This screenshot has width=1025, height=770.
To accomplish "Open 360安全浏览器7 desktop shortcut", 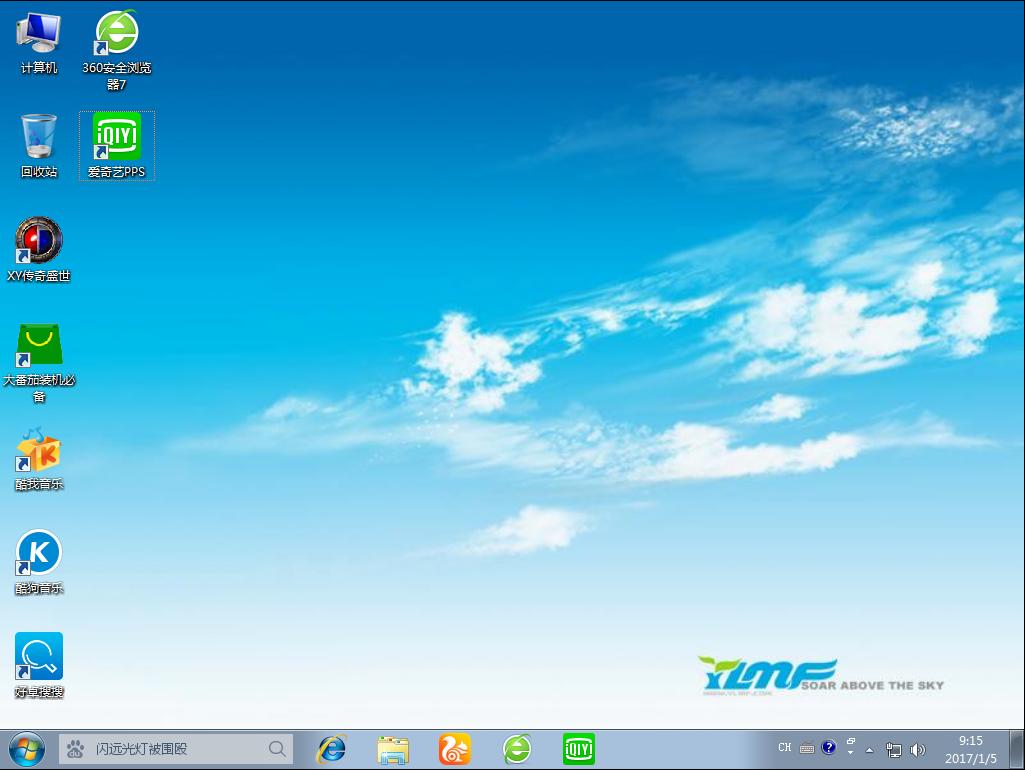I will pos(116,33).
